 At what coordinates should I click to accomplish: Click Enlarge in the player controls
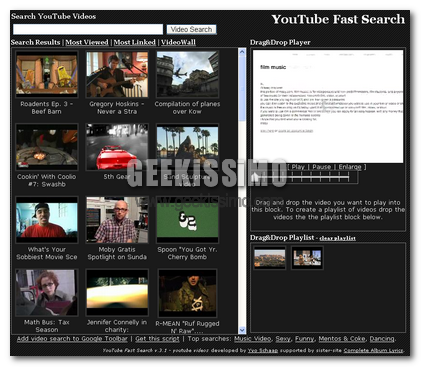pyautogui.click(x=350, y=167)
